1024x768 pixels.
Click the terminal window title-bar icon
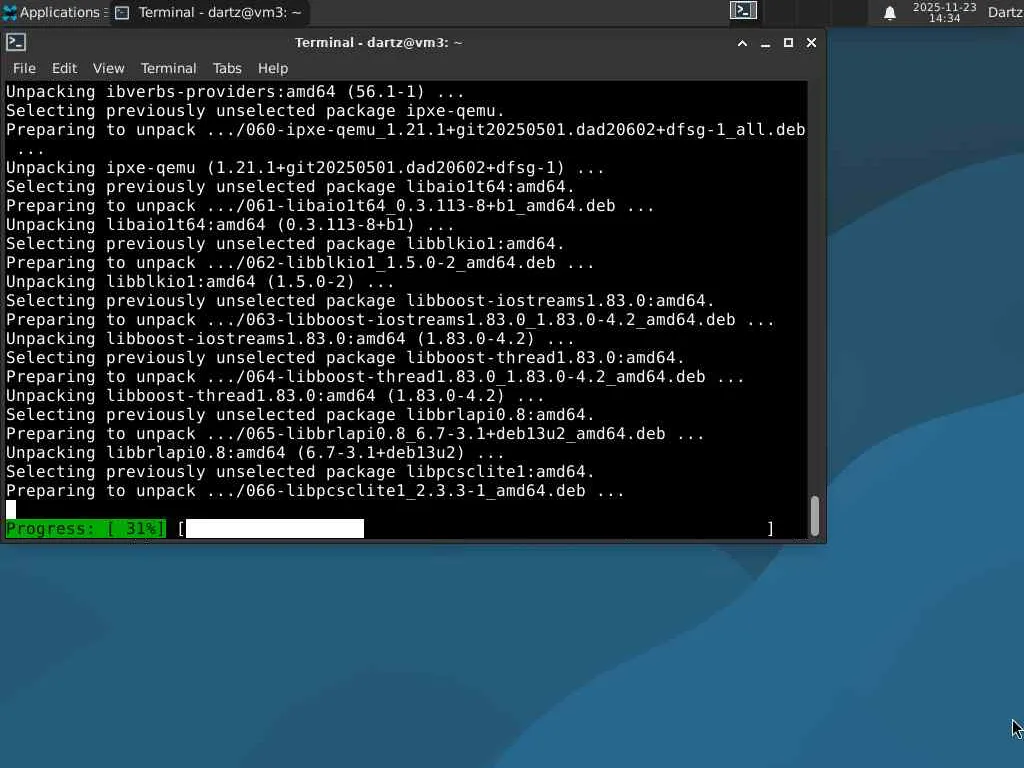click(16, 42)
